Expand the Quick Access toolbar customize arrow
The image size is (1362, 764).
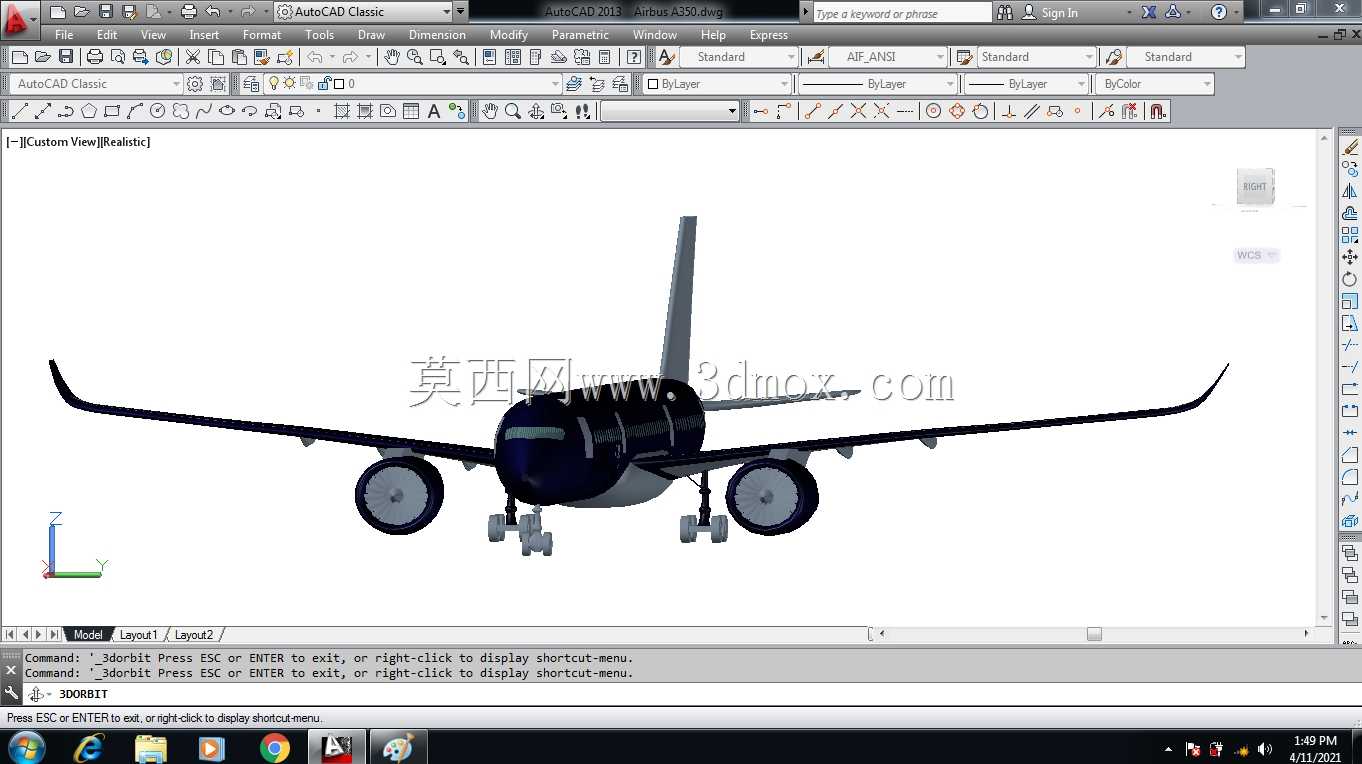460,12
